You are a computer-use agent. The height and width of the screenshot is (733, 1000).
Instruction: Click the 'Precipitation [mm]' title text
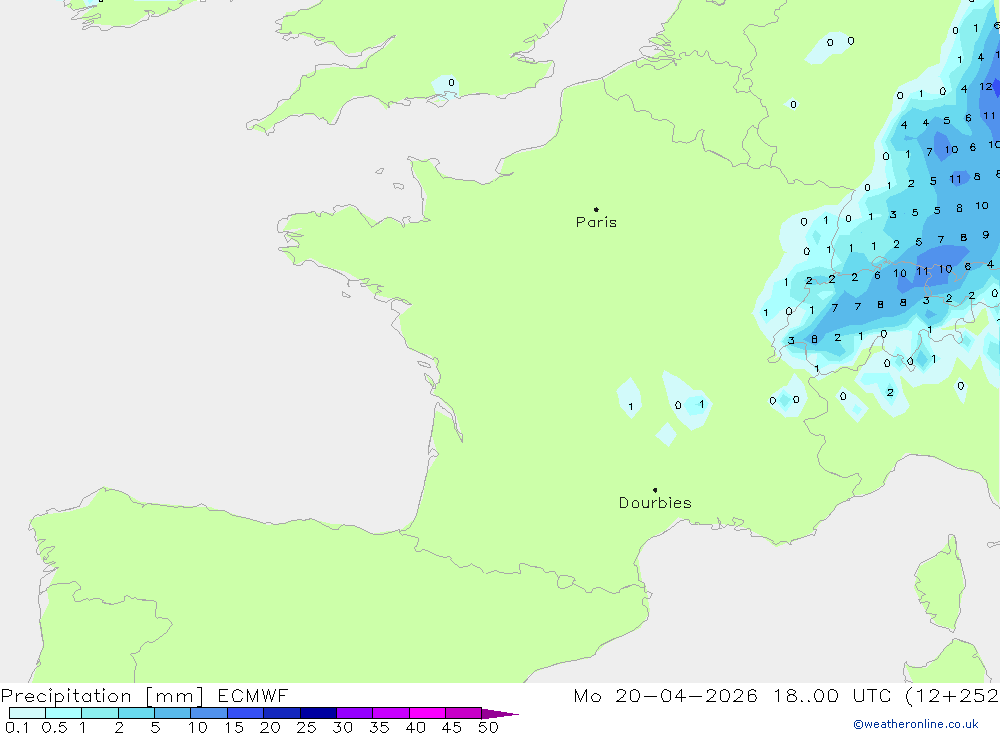tap(102, 695)
